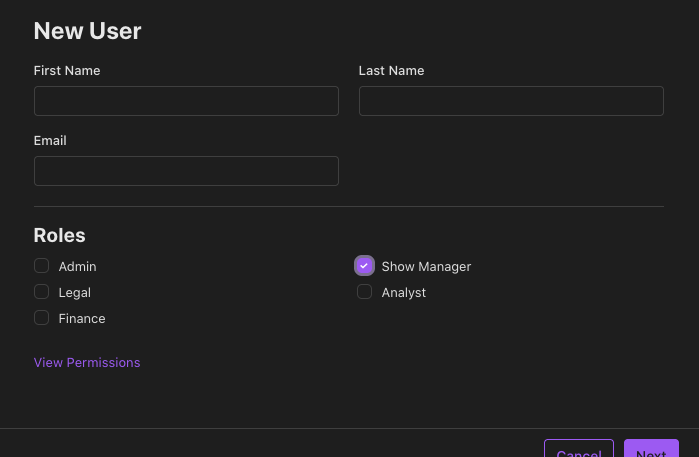
Task: Click the "Last Name" field label
Action: pos(391,70)
